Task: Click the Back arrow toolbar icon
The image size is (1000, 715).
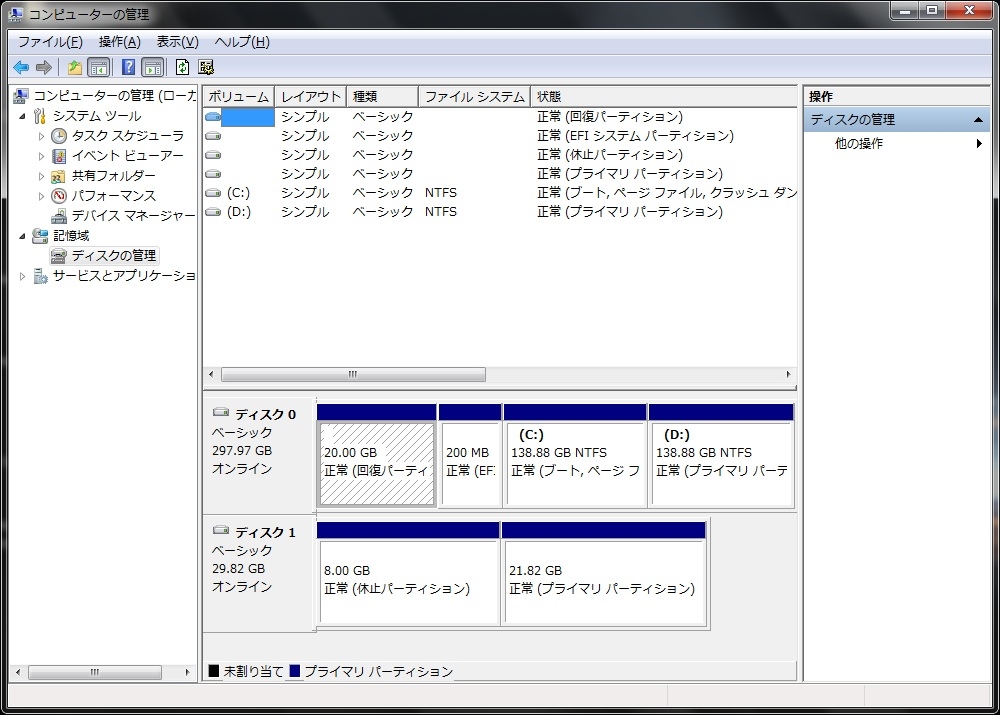Action: click(x=21, y=67)
